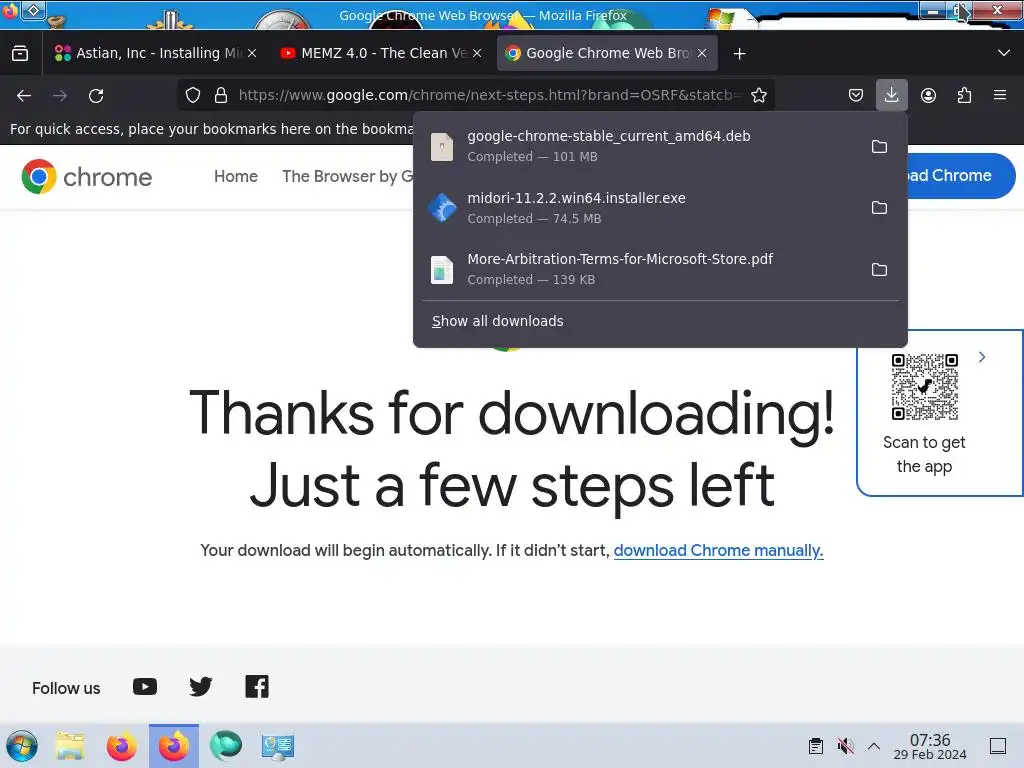Reload the current page
Viewport: 1024px width, 768px height.
96,95
